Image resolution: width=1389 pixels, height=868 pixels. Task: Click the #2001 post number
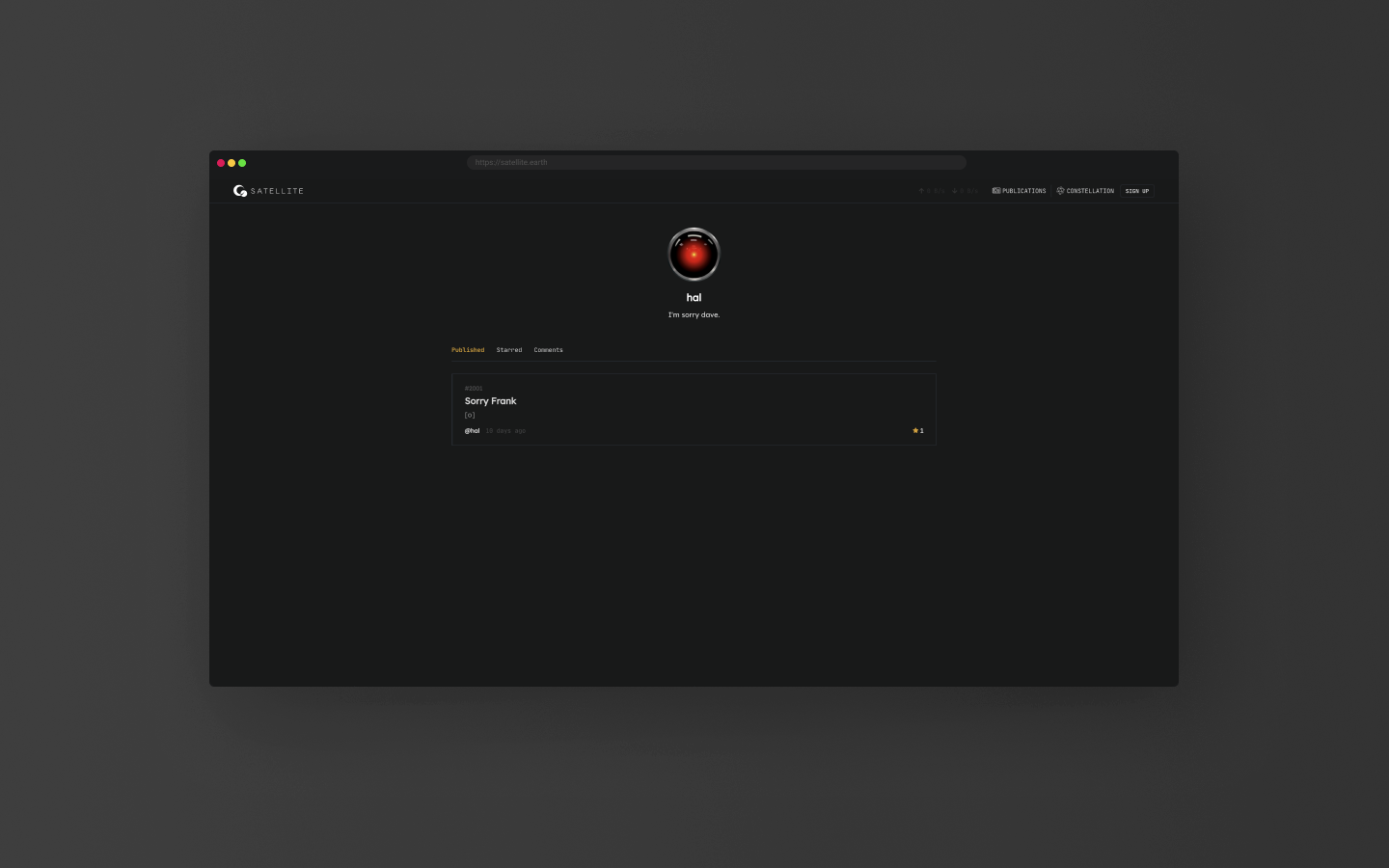pos(474,389)
